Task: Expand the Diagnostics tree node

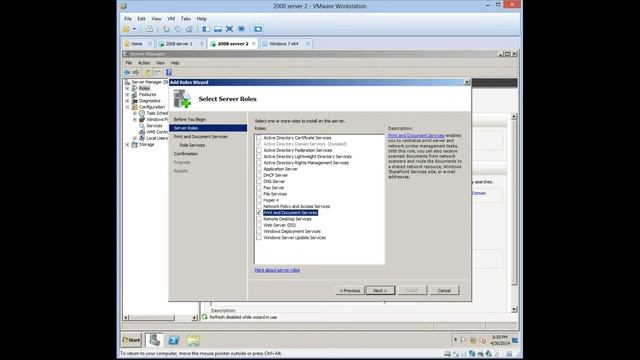Action: (x=127, y=101)
